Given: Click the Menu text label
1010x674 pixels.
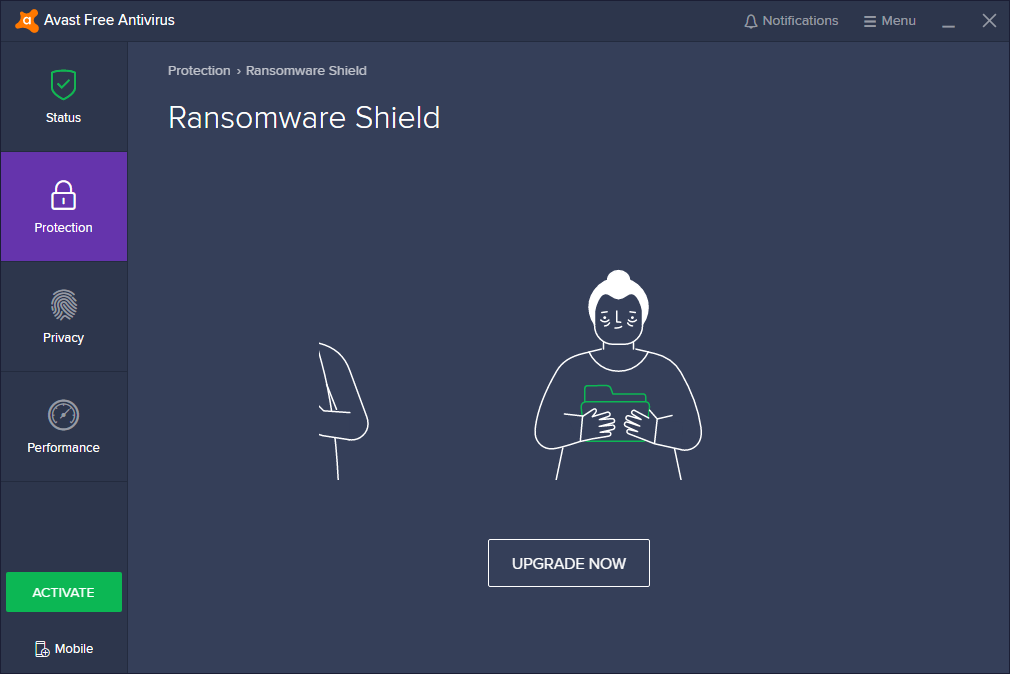Looking at the screenshot, I should 899,21.
